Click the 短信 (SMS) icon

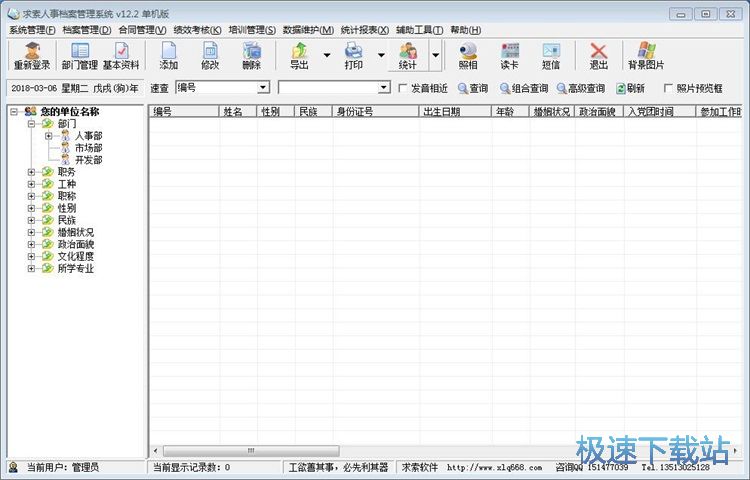551,56
